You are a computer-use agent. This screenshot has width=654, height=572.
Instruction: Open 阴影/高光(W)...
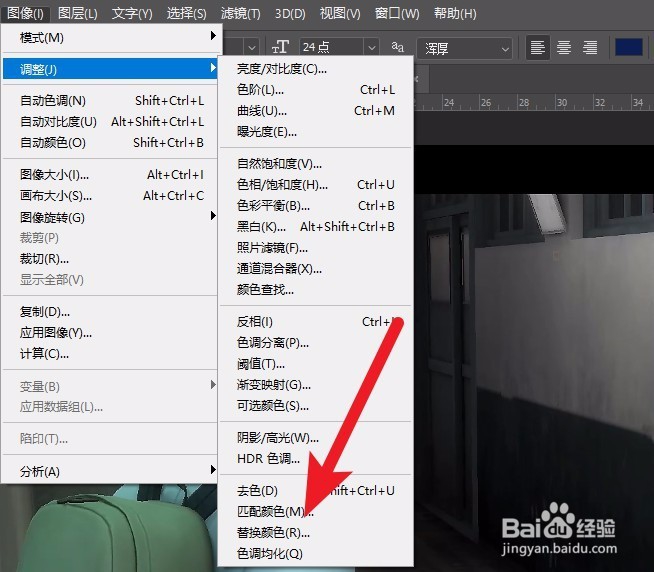[316, 438]
